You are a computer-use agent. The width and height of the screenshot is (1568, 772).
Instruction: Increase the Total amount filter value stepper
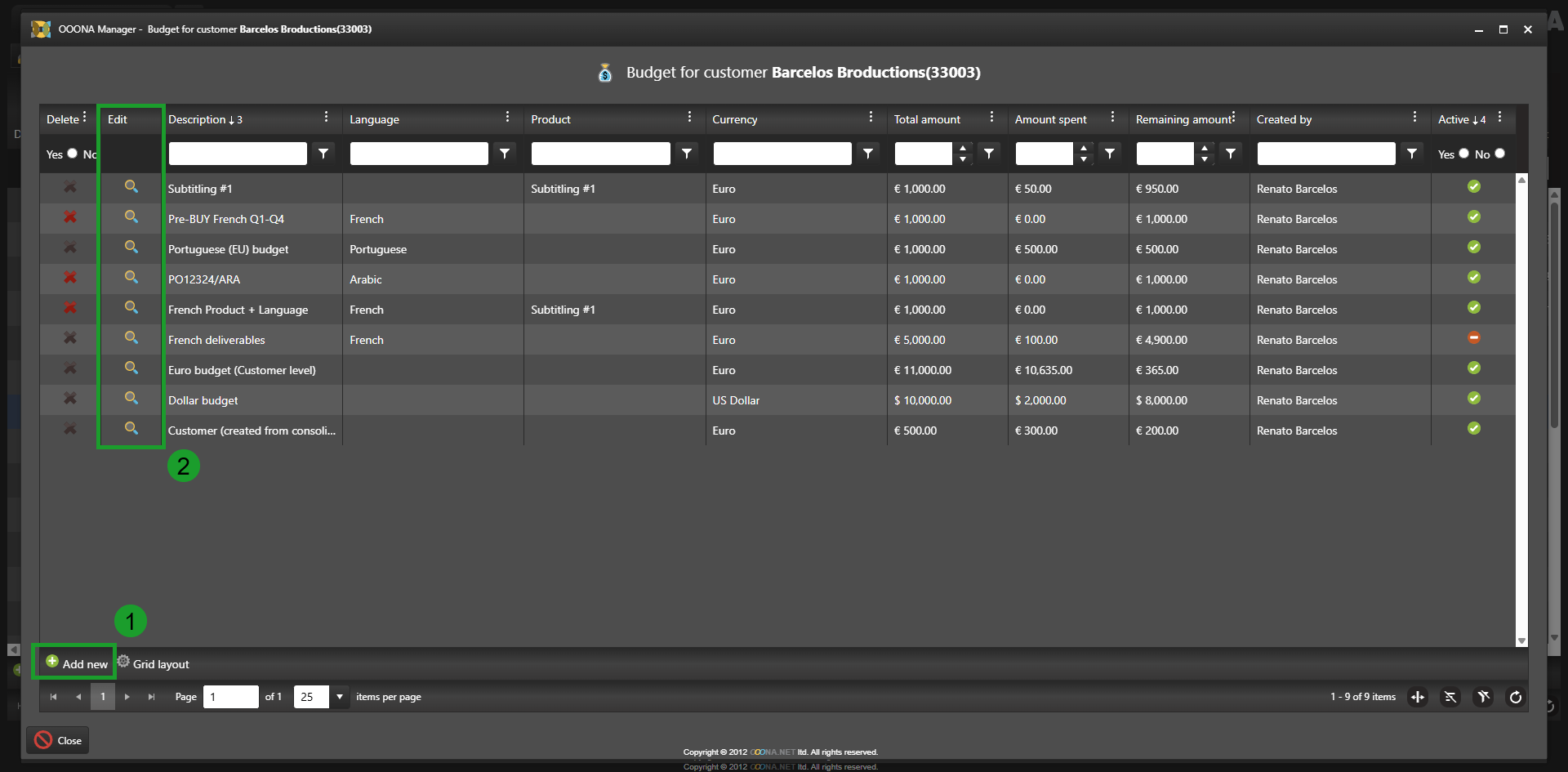coord(963,148)
